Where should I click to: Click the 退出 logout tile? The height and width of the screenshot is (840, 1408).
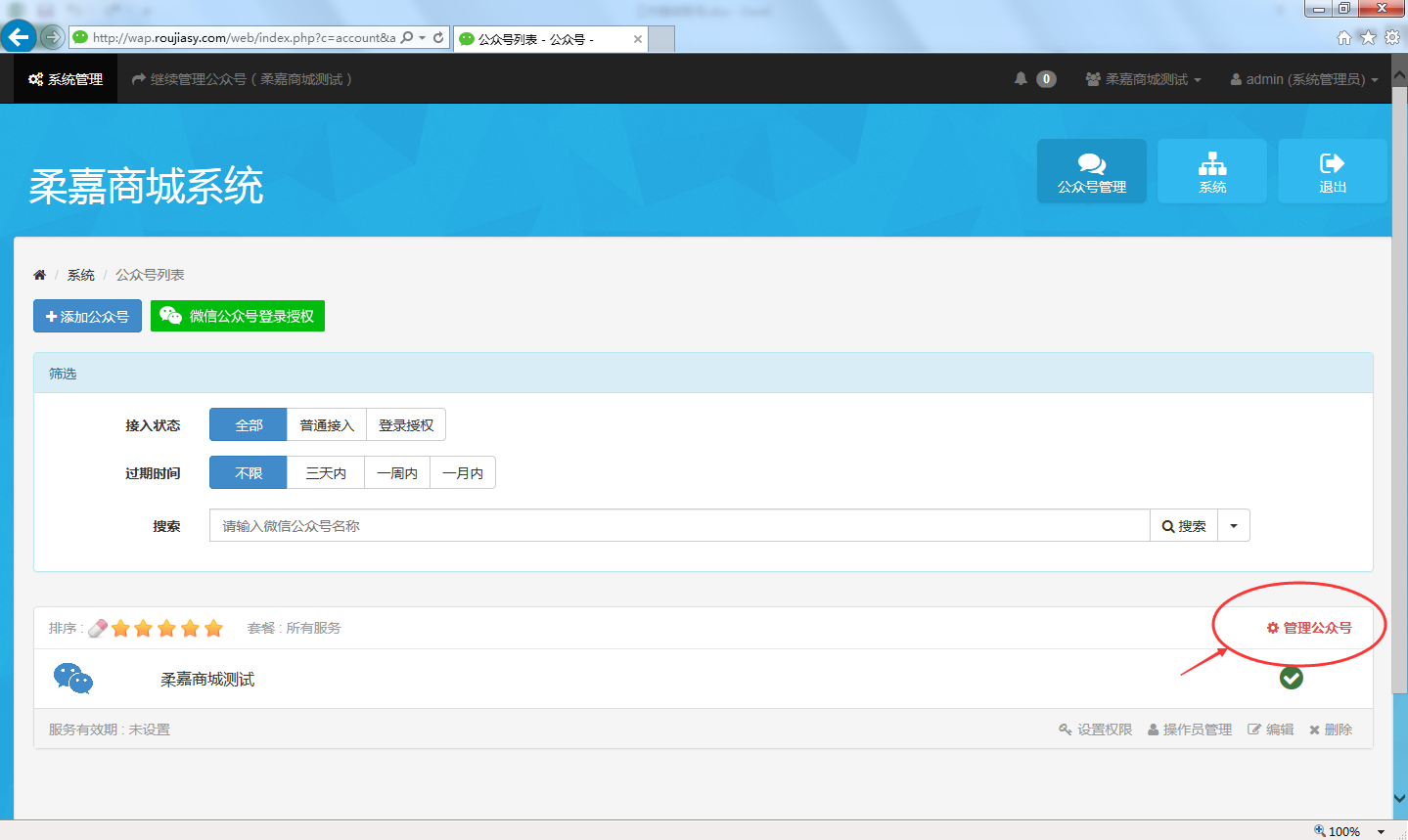(x=1332, y=171)
